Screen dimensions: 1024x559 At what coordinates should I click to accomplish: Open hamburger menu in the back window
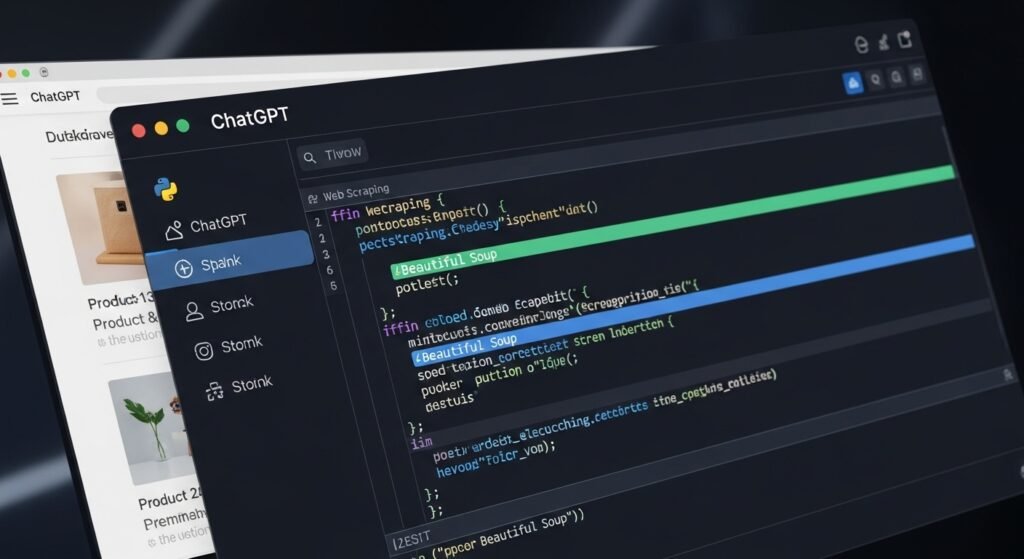(x=9, y=99)
